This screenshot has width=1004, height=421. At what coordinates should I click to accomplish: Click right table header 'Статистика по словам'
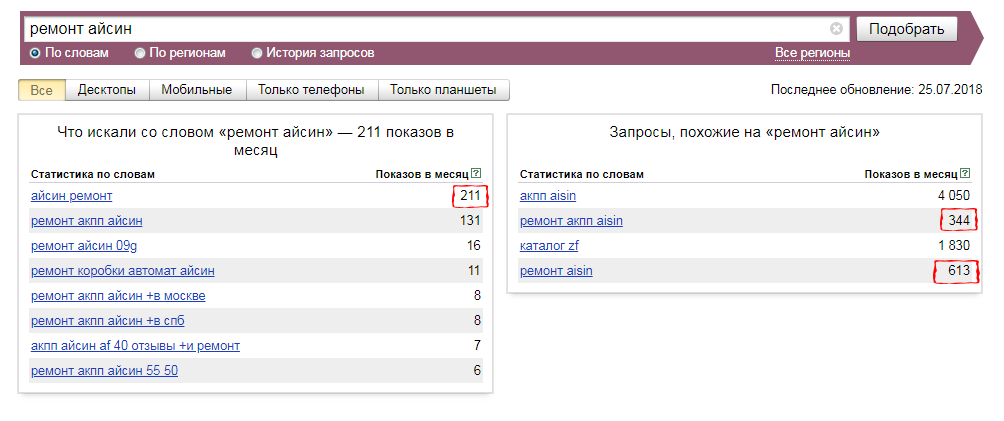582,174
